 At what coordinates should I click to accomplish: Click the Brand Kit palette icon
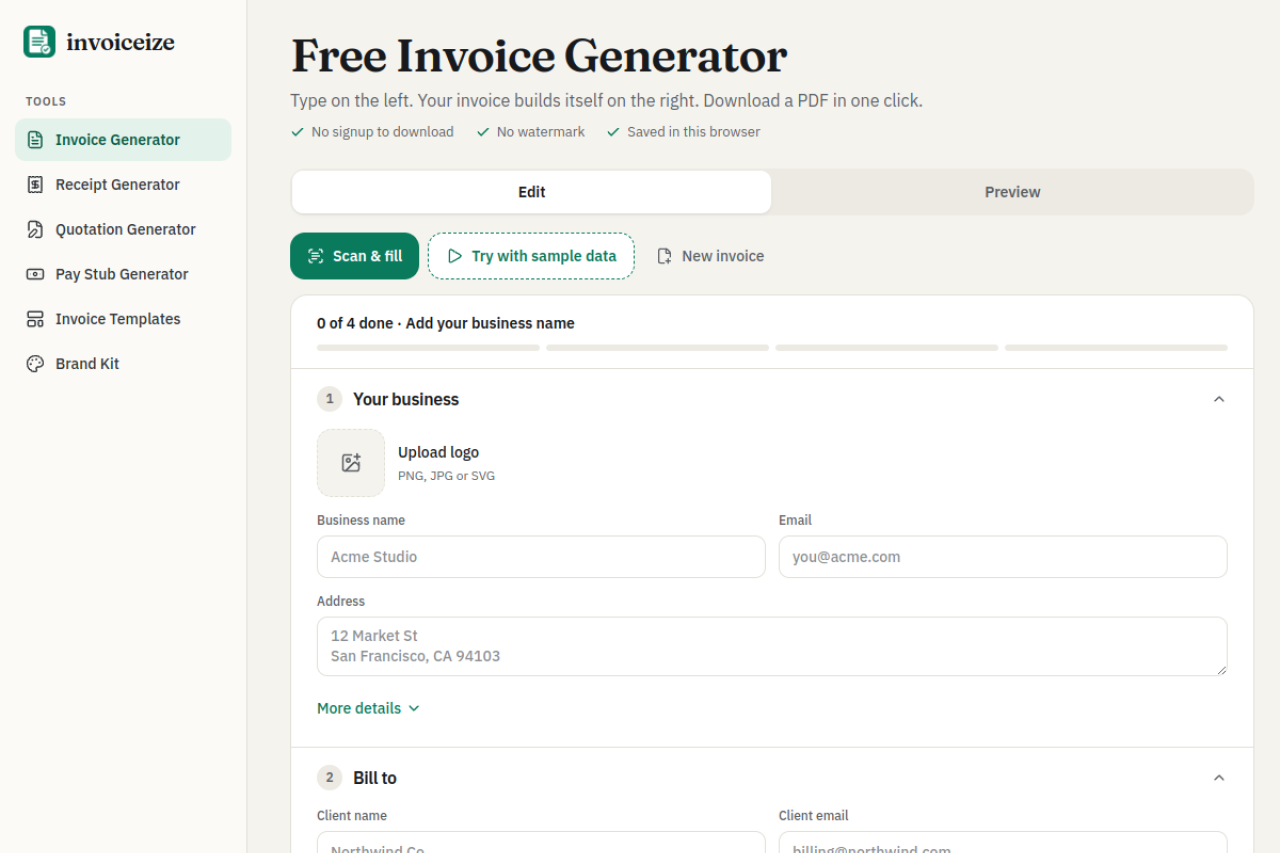(x=35, y=364)
